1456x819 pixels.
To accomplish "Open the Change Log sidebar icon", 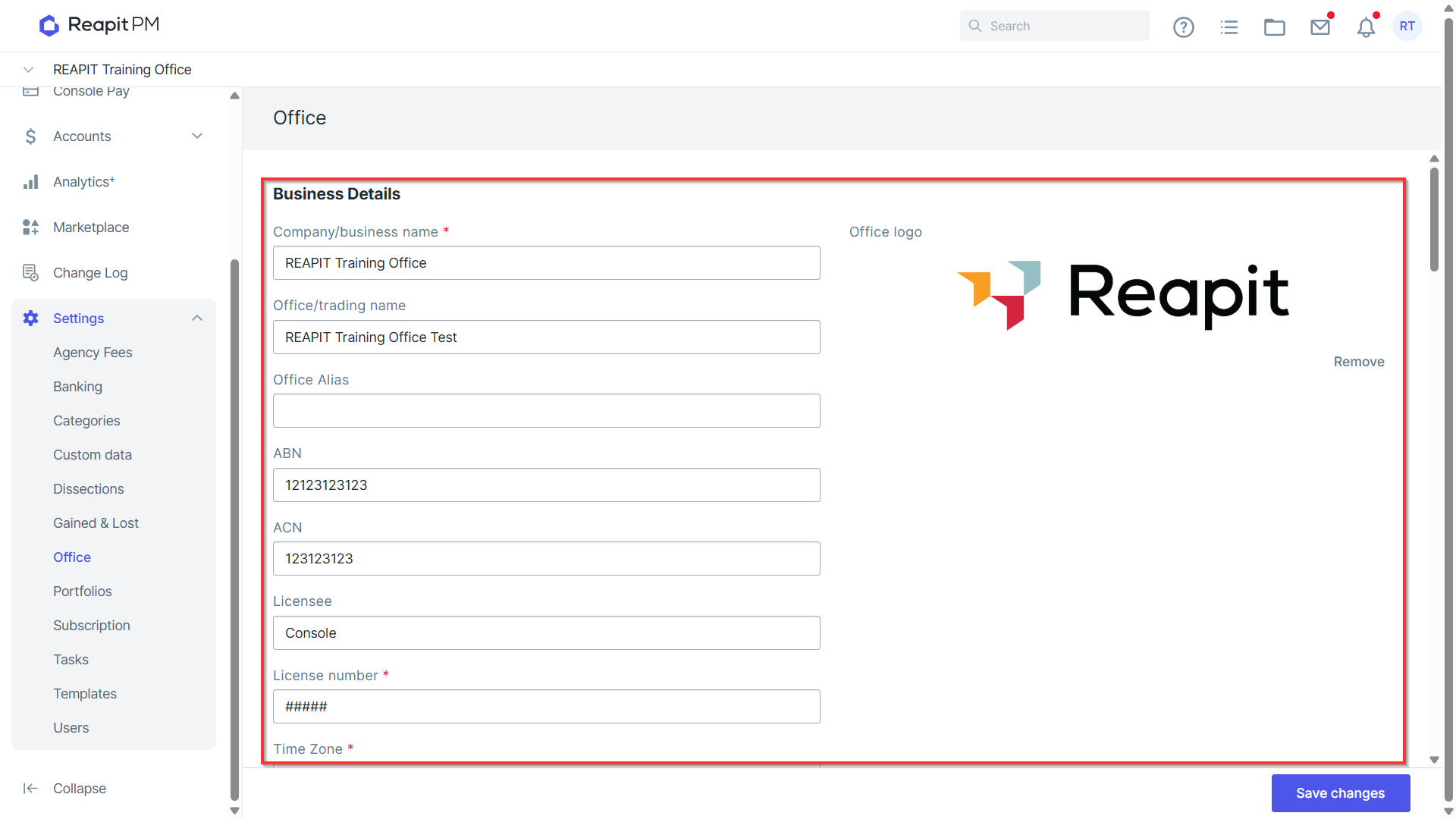I will tap(30, 273).
